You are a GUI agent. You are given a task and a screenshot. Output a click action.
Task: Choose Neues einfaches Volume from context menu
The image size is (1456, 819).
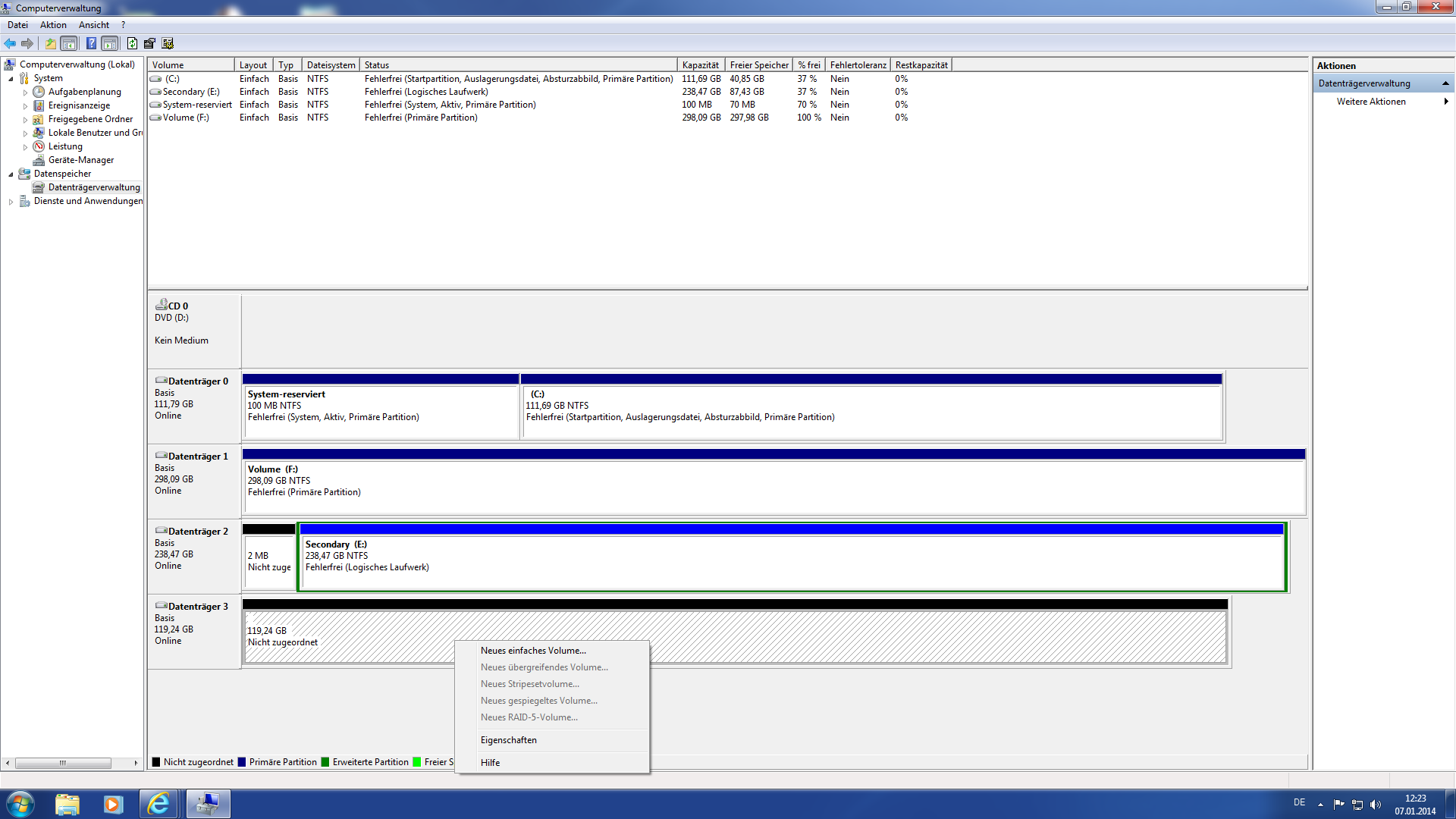[533, 651]
